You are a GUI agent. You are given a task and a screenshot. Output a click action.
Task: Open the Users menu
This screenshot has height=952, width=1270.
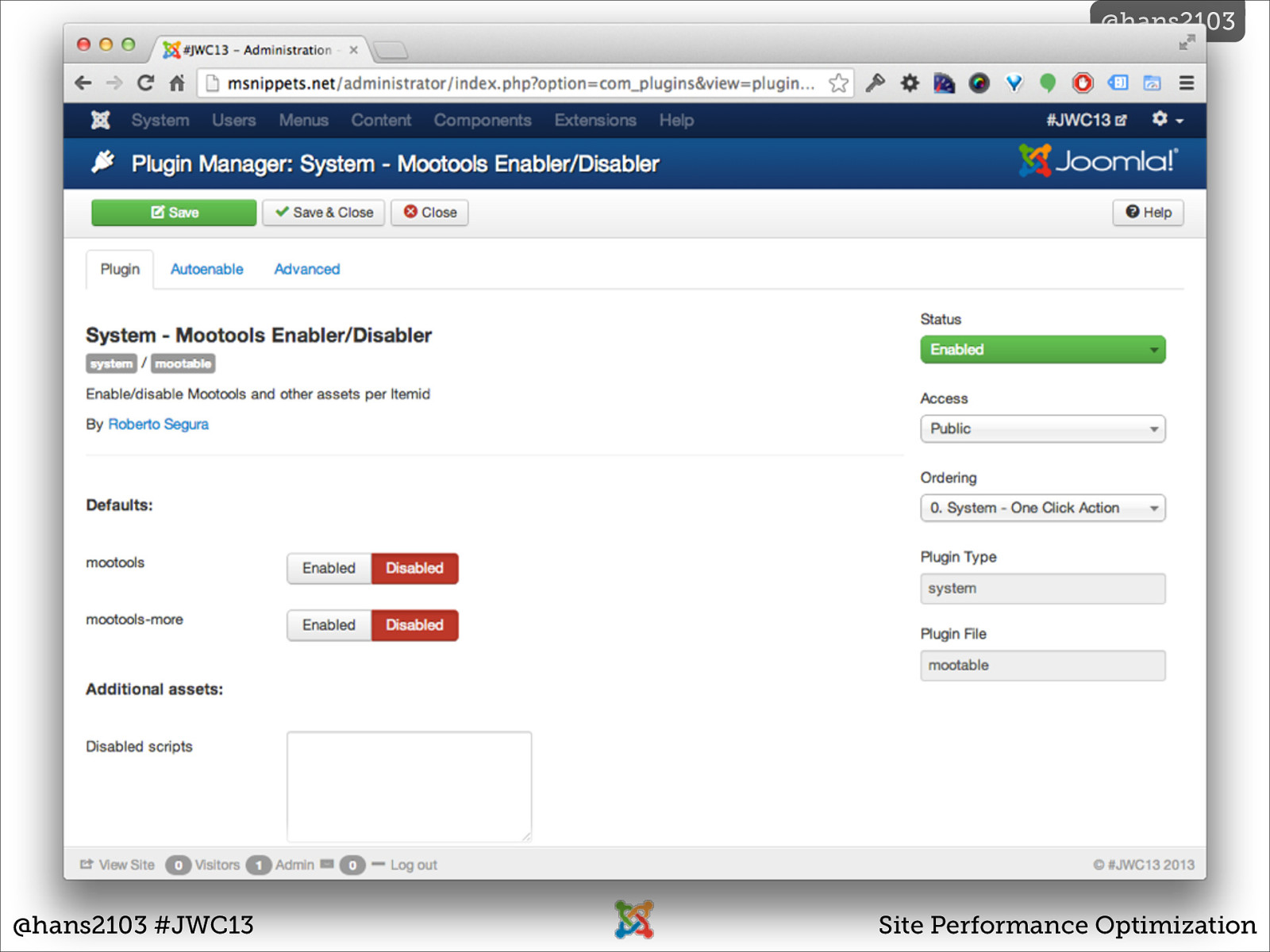tap(233, 120)
